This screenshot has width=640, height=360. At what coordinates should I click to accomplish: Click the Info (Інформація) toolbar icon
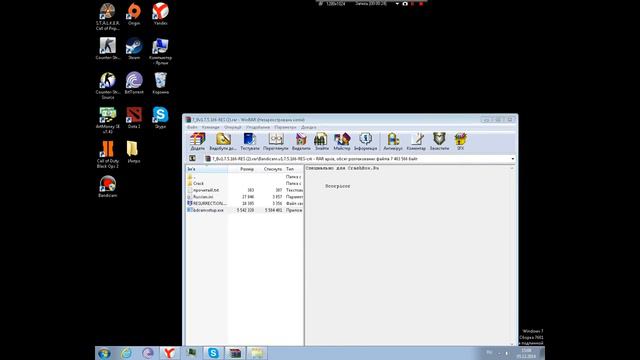(365, 142)
